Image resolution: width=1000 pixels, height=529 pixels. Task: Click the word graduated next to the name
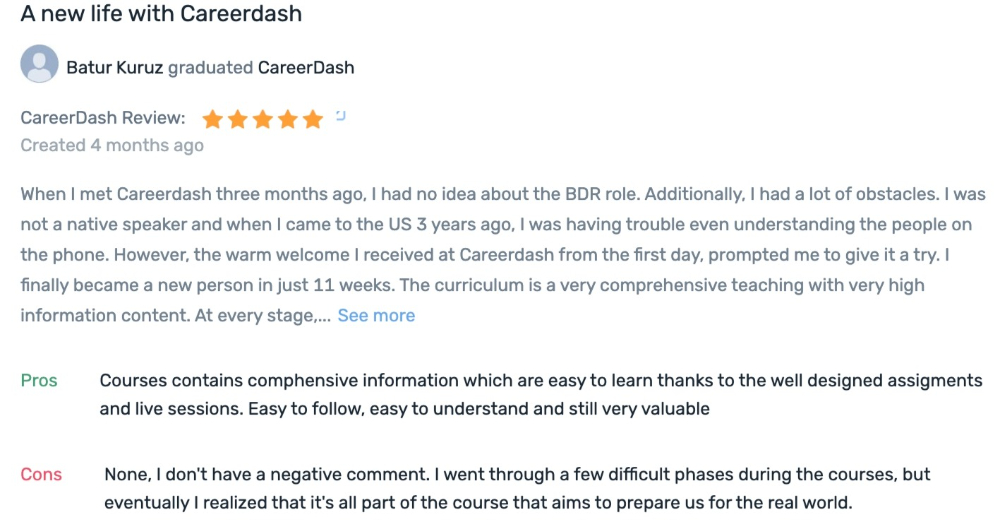(210, 68)
